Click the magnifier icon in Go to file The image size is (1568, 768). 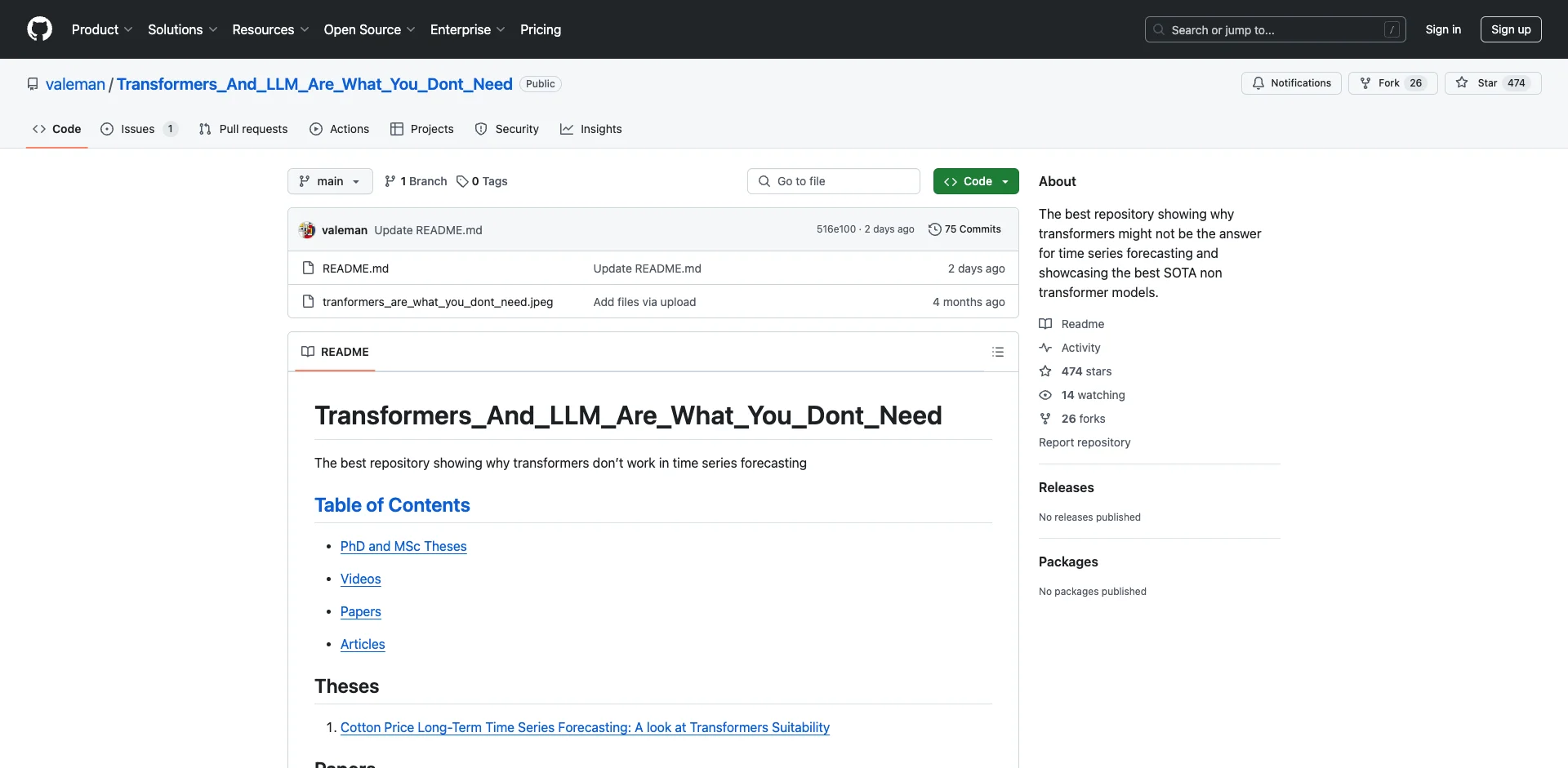(764, 181)
